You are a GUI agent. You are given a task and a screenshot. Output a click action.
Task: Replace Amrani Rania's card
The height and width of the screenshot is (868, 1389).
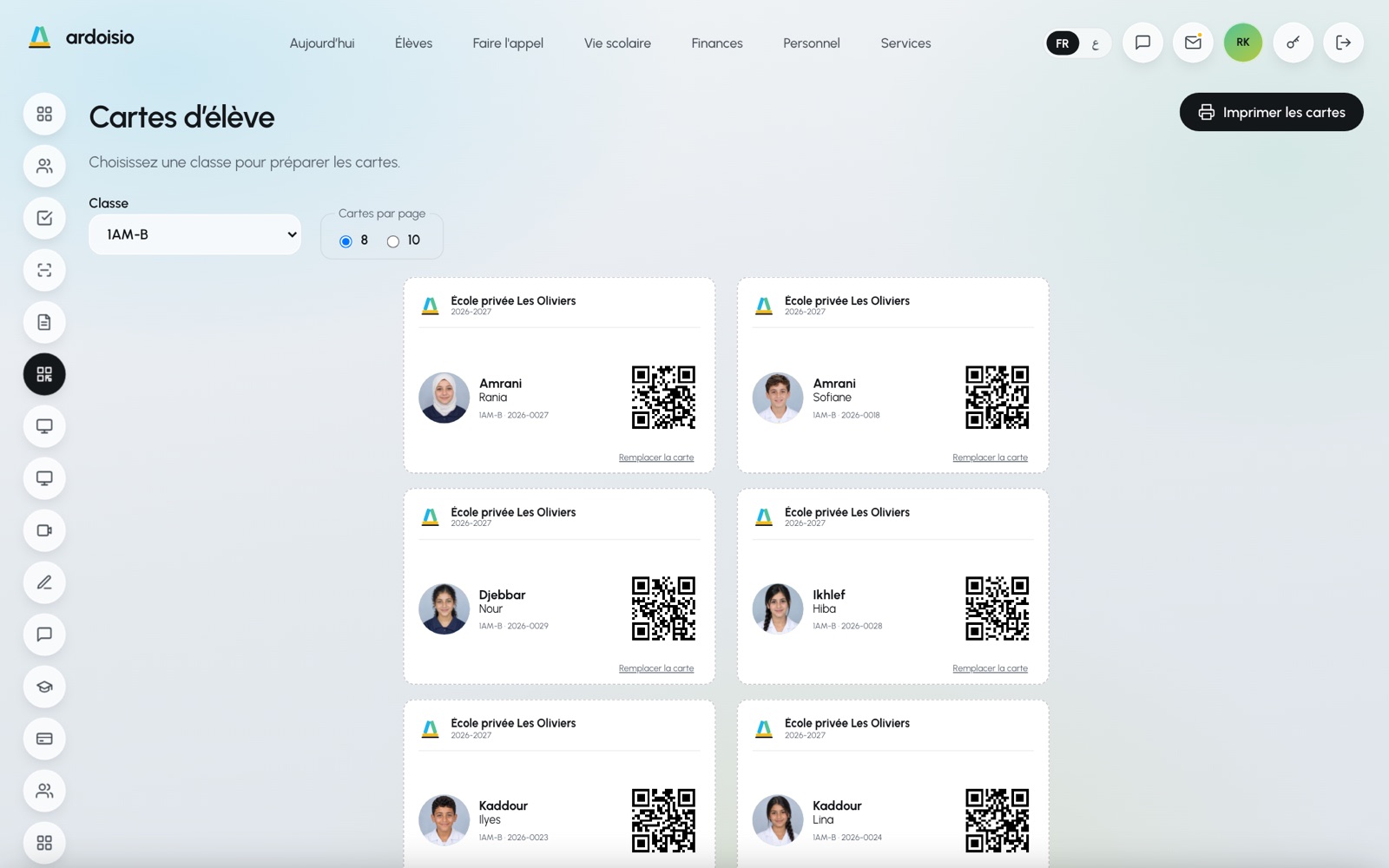pos(656,457)
